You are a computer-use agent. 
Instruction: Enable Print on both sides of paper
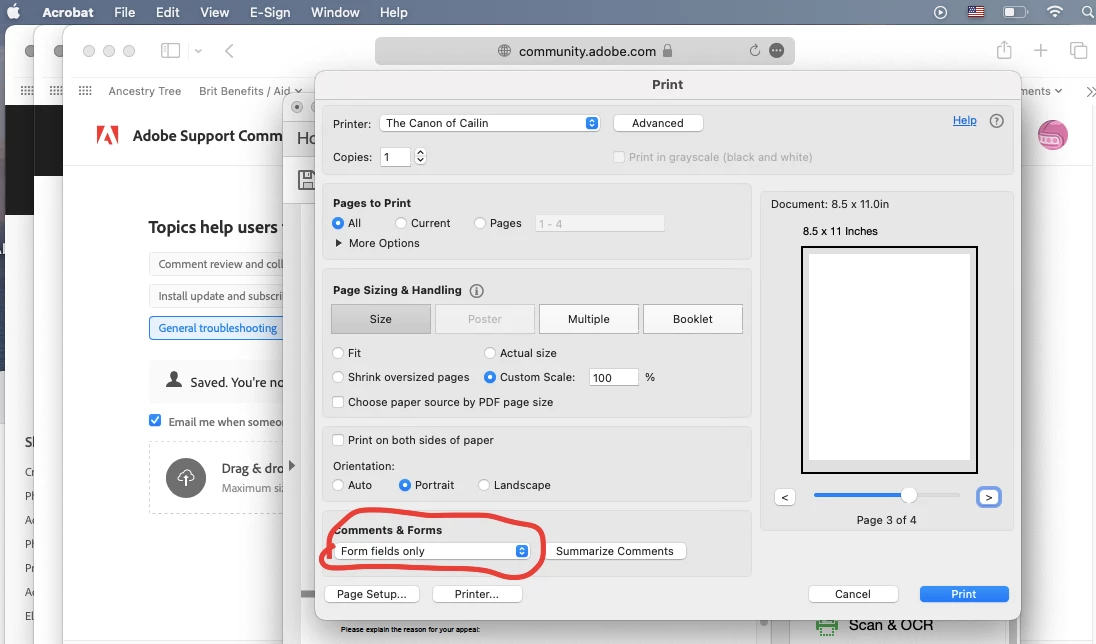(338, 440)
